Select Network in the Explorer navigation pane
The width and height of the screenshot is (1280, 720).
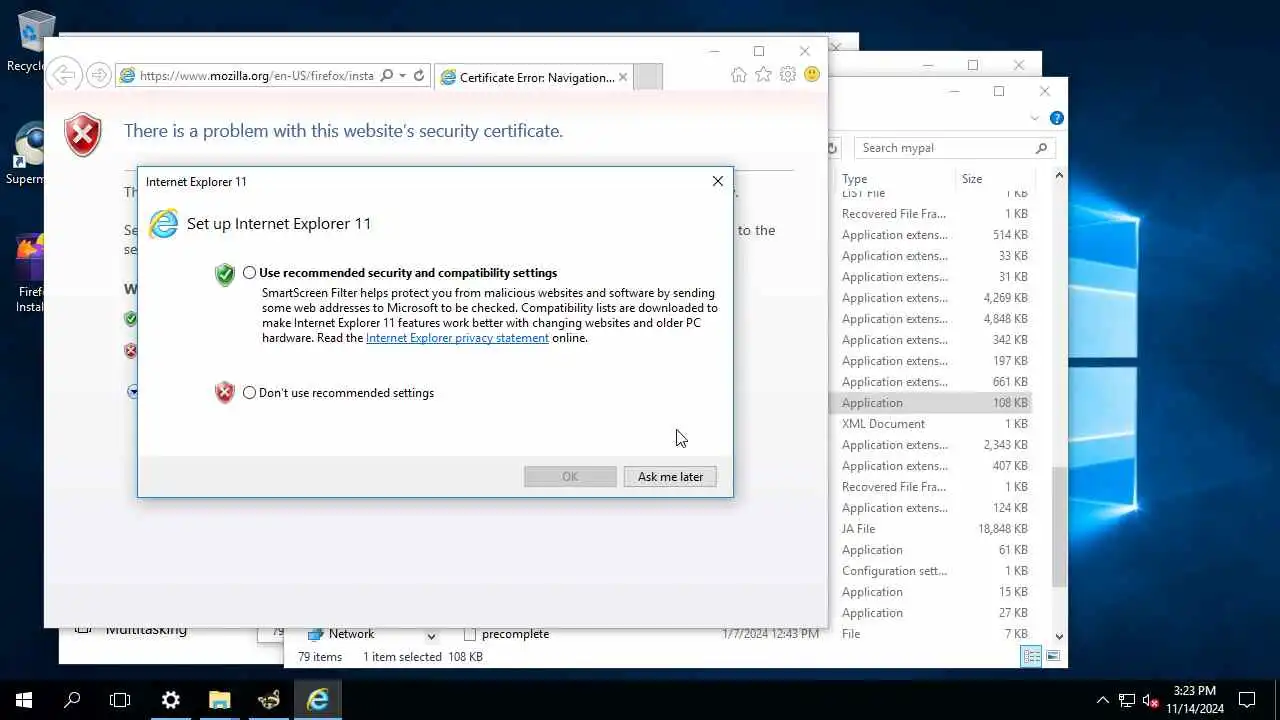351,634
